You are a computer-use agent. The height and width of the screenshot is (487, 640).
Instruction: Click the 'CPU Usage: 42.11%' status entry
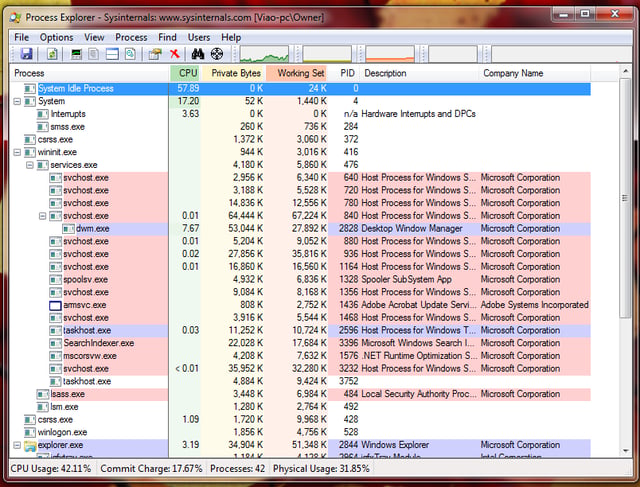(x=51, y=469)
